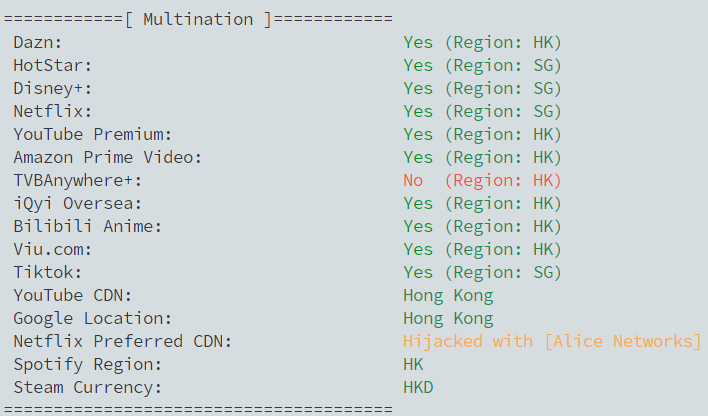
Task: Click the Amazon Prime Video label
Action: tap(107, 158)
